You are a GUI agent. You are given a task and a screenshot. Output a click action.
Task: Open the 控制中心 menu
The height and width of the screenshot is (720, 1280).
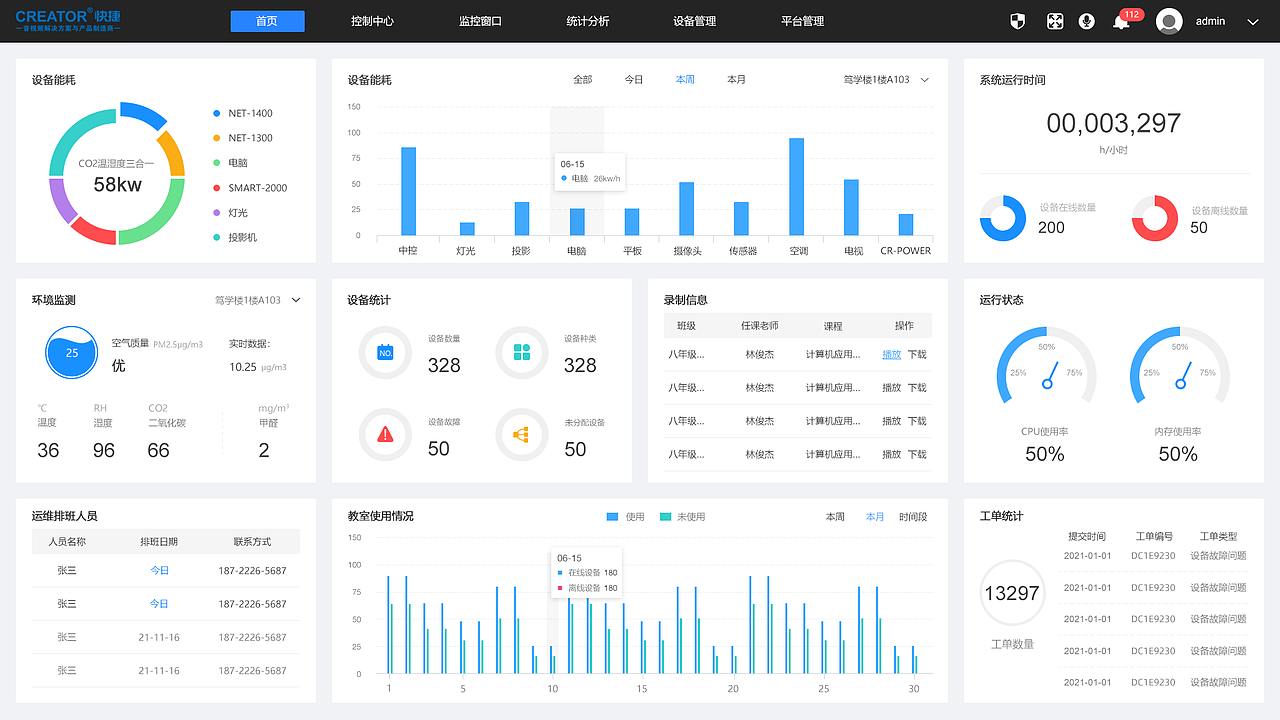(373, 21)
